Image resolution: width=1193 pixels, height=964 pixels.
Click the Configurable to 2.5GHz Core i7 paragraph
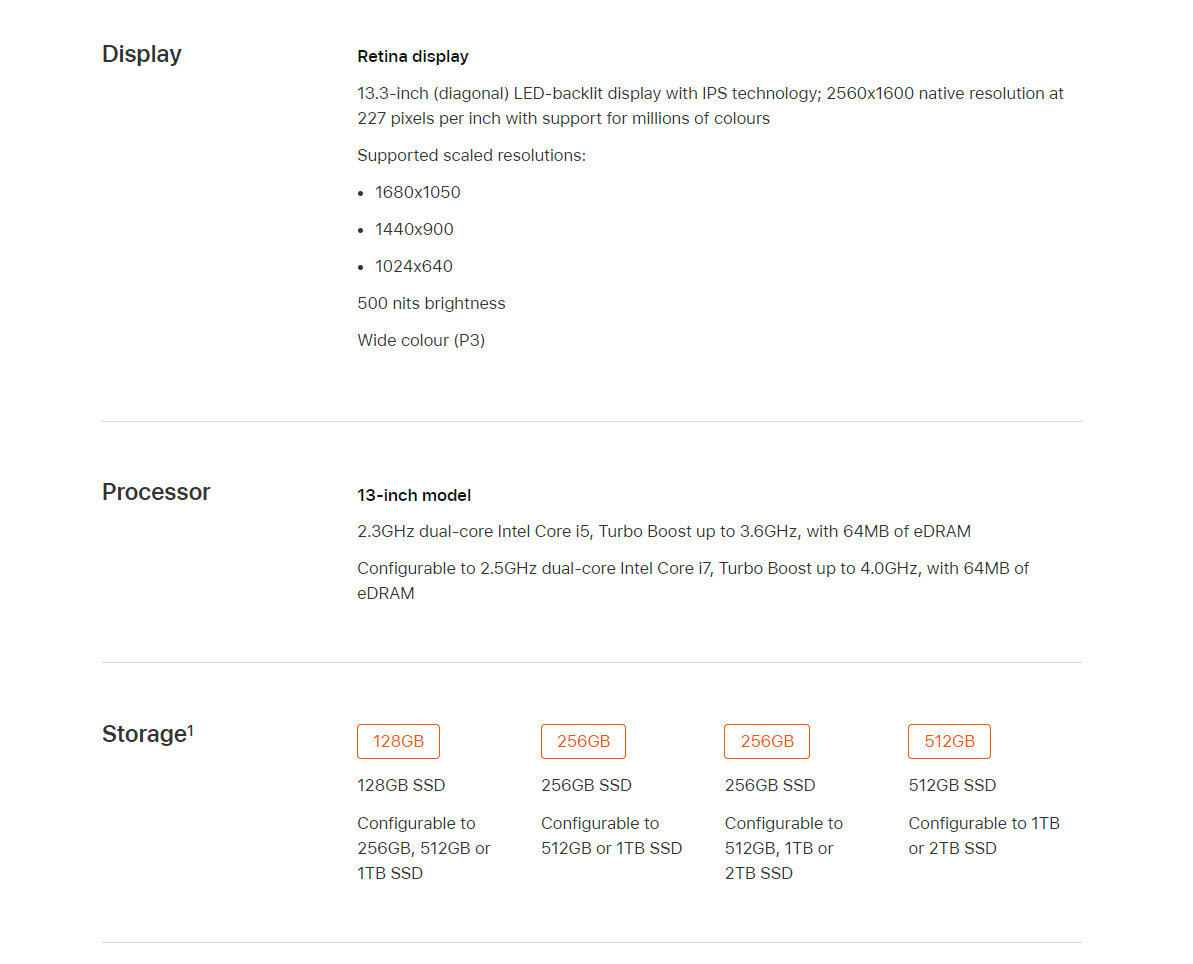[692, 581]
